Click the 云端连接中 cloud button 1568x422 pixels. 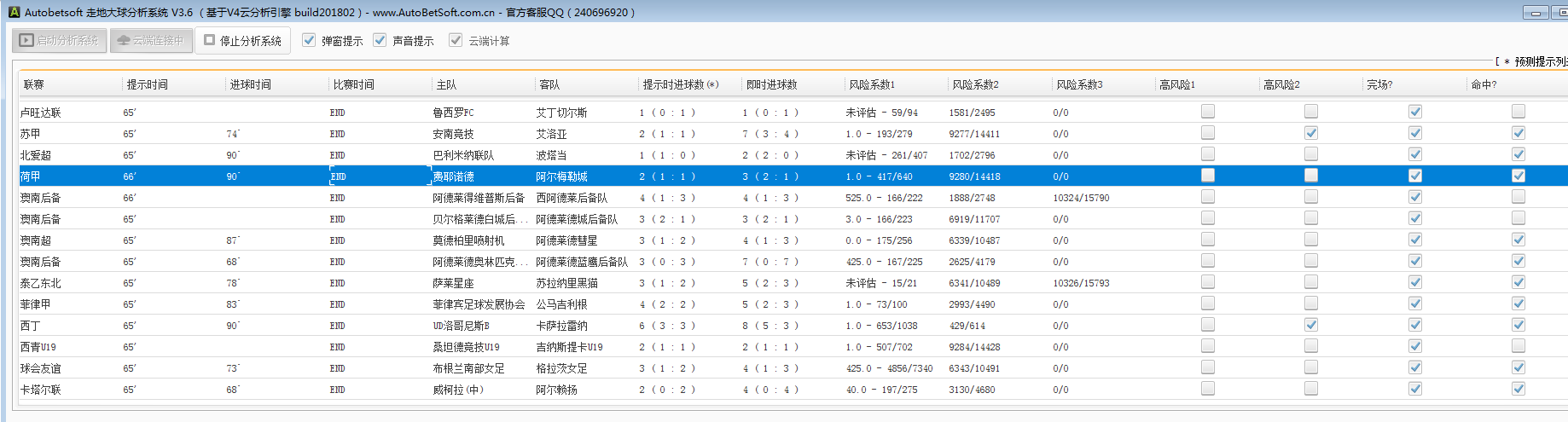[x=150, y=40]
